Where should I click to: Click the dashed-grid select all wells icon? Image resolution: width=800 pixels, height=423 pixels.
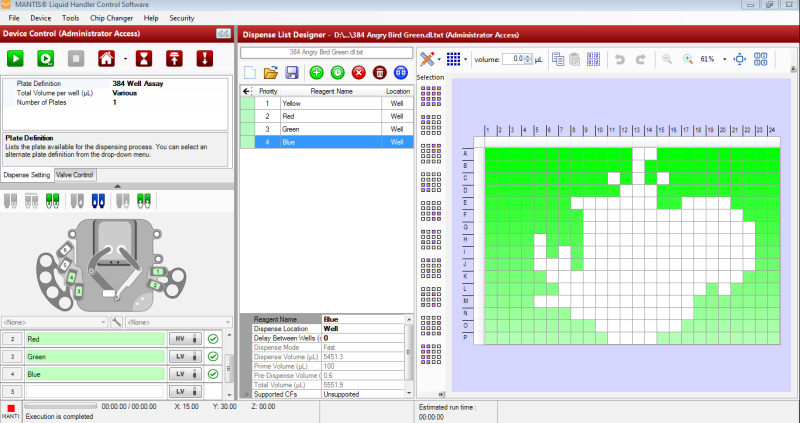(x=593, y=59)
